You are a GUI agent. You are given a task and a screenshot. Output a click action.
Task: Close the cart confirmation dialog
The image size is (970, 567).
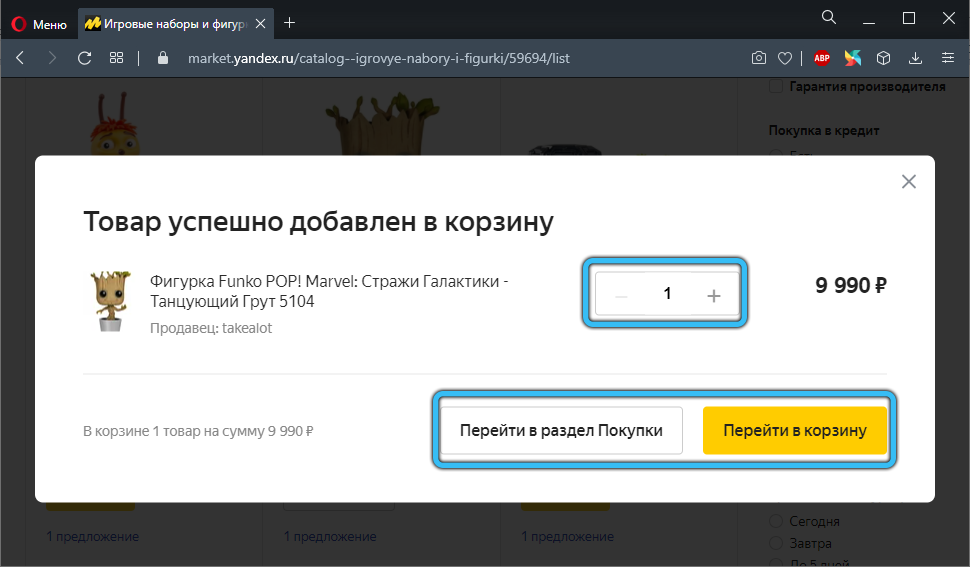[908, 182]
